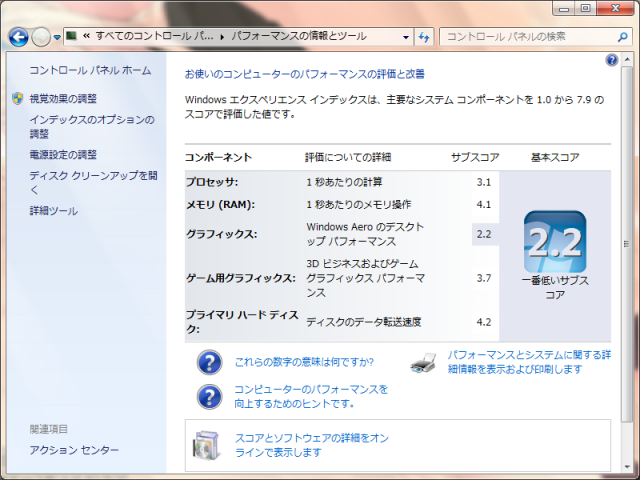The height and width of the screenshot is (480, 640).
Task: Click お使いのコンピューターのパフォーマンスの評価と改善 heading
Action: 305,74
